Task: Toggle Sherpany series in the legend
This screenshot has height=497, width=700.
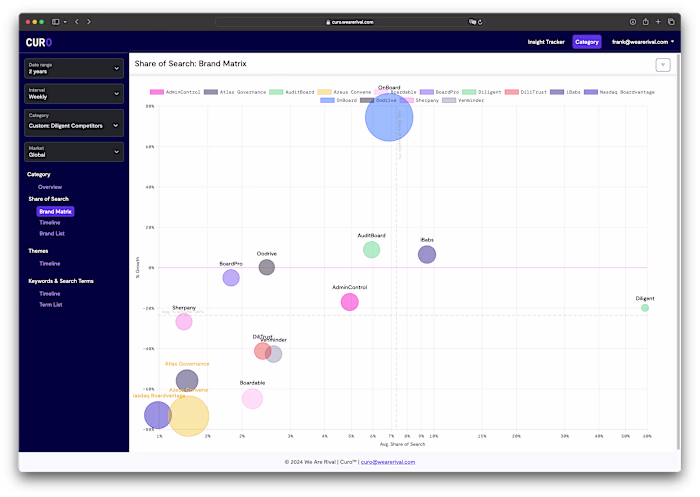Action: (419, 100)
